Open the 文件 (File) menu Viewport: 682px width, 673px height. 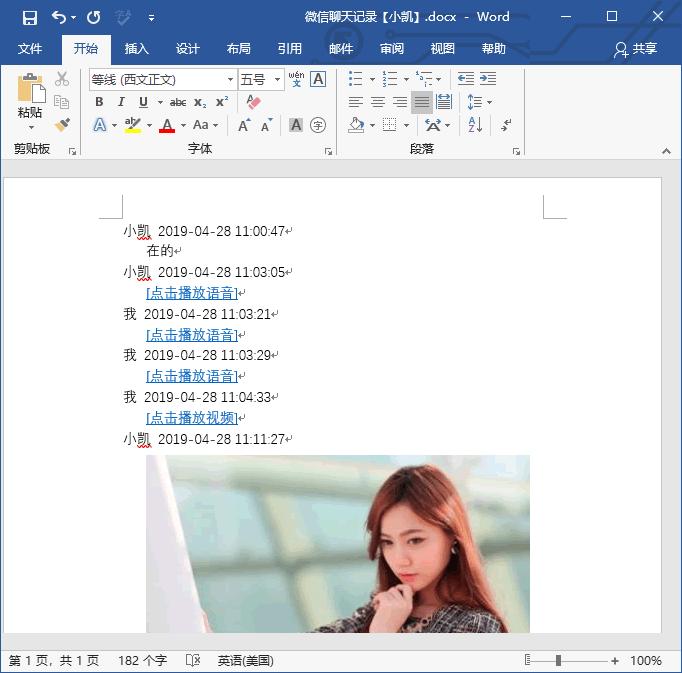(x=30, y=49)
